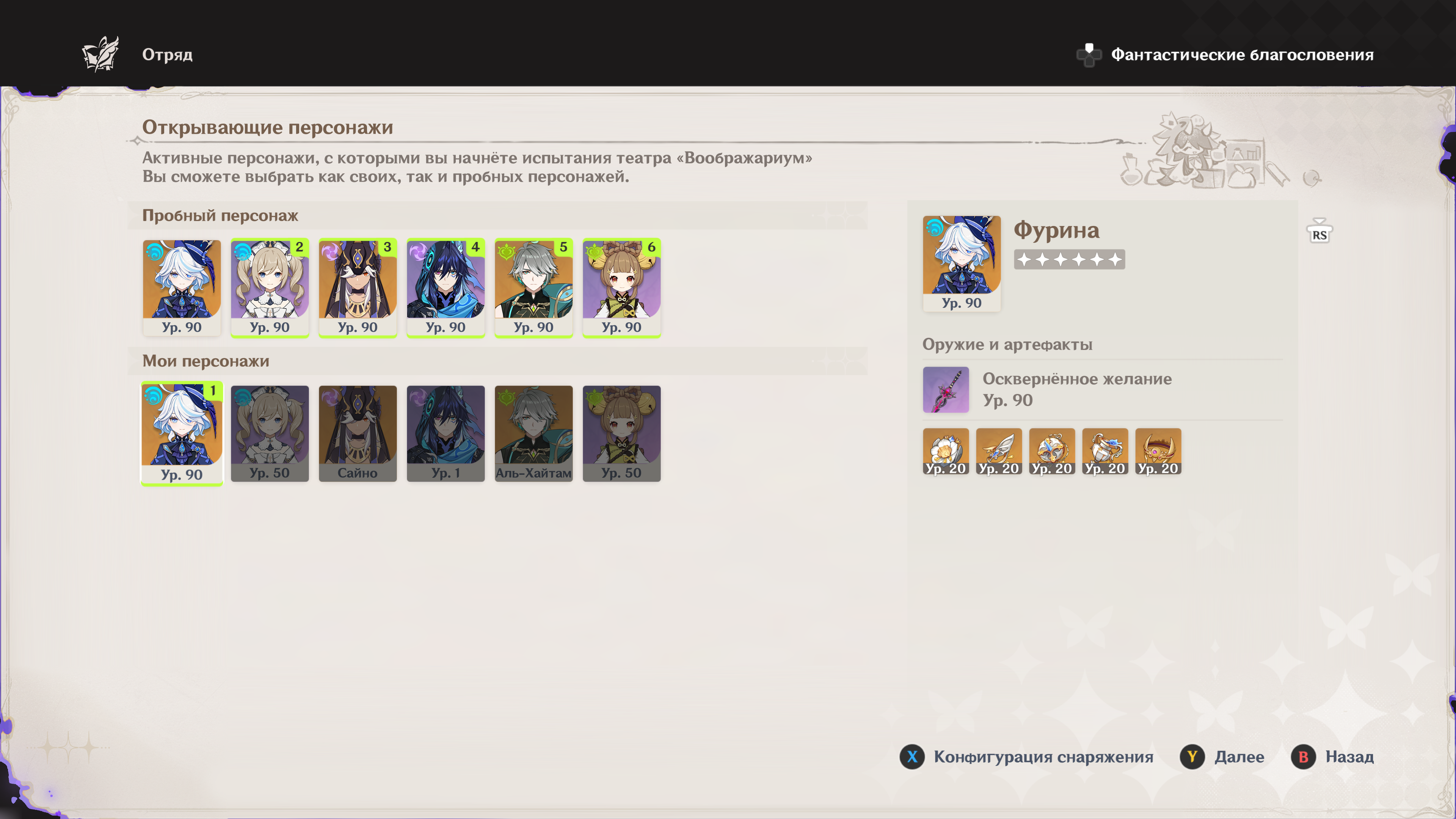Click the X Конфигурация снаряжения button
Screen dimensions: 1456x819
tap(1026, 757)
